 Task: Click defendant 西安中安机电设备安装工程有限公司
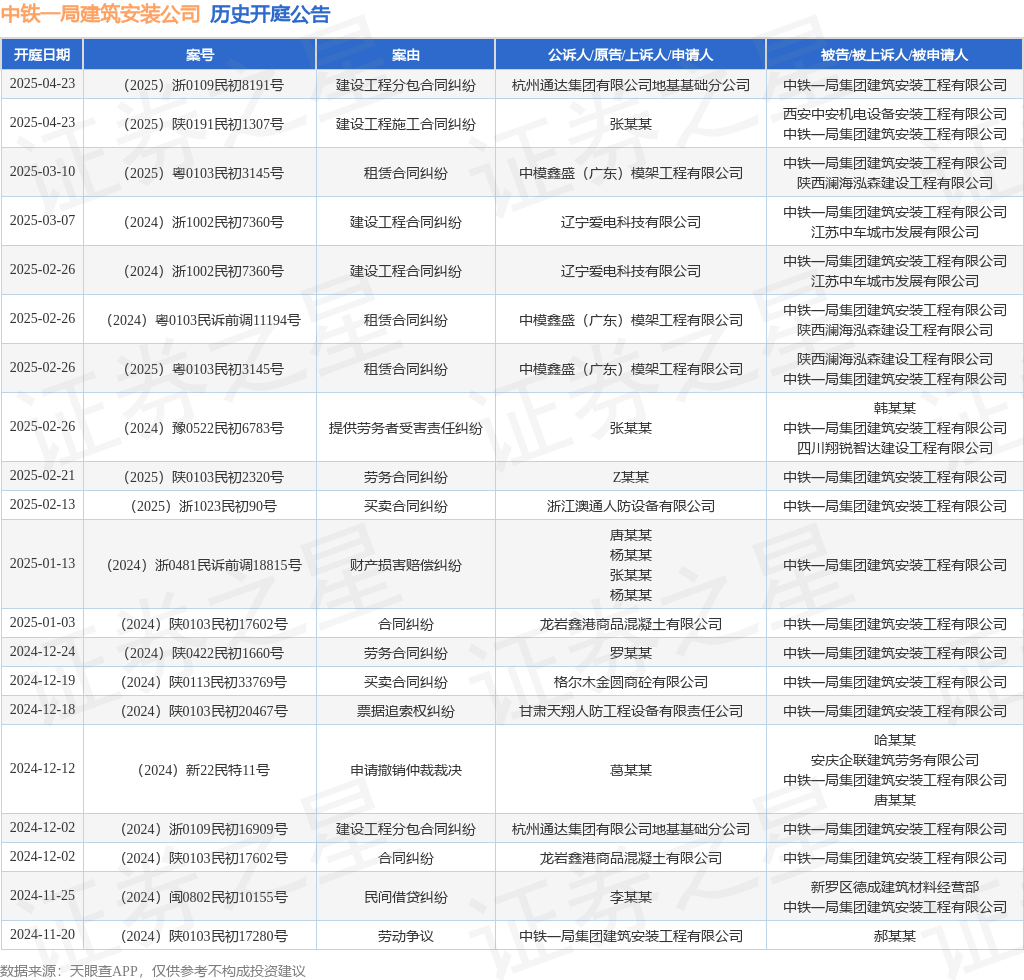(895, 114)
